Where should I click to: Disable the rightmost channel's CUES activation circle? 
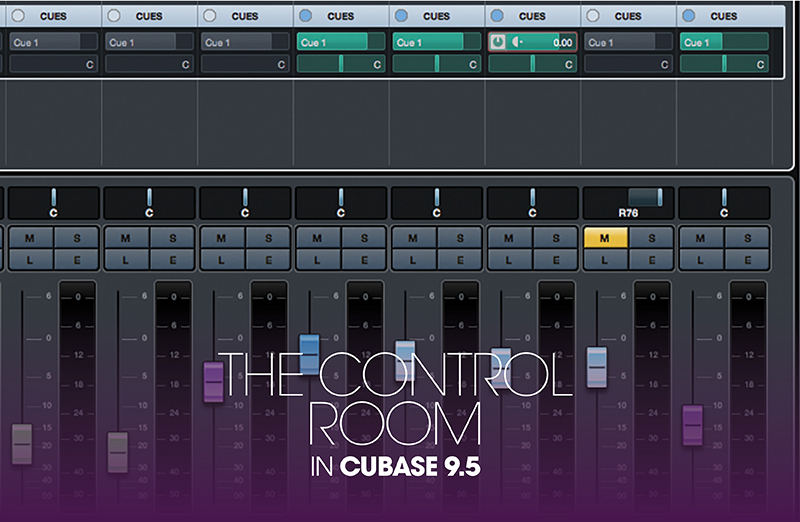(691, 16)
